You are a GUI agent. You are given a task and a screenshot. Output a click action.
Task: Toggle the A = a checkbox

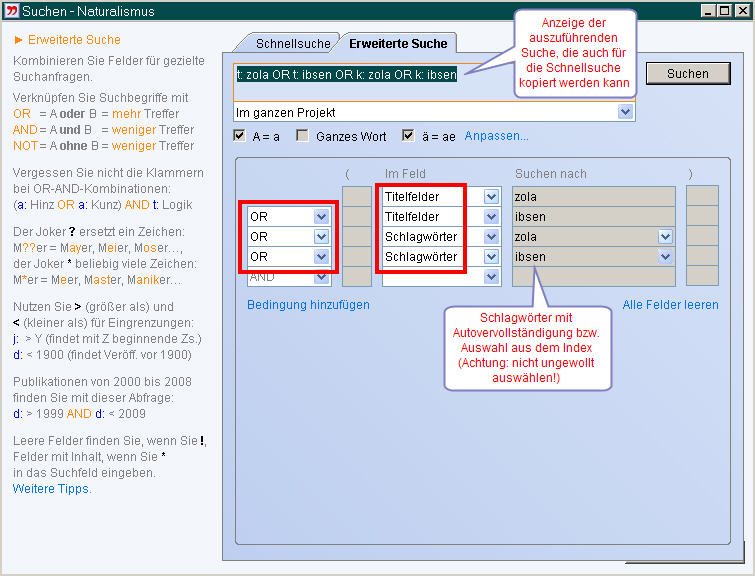point(239,136)
